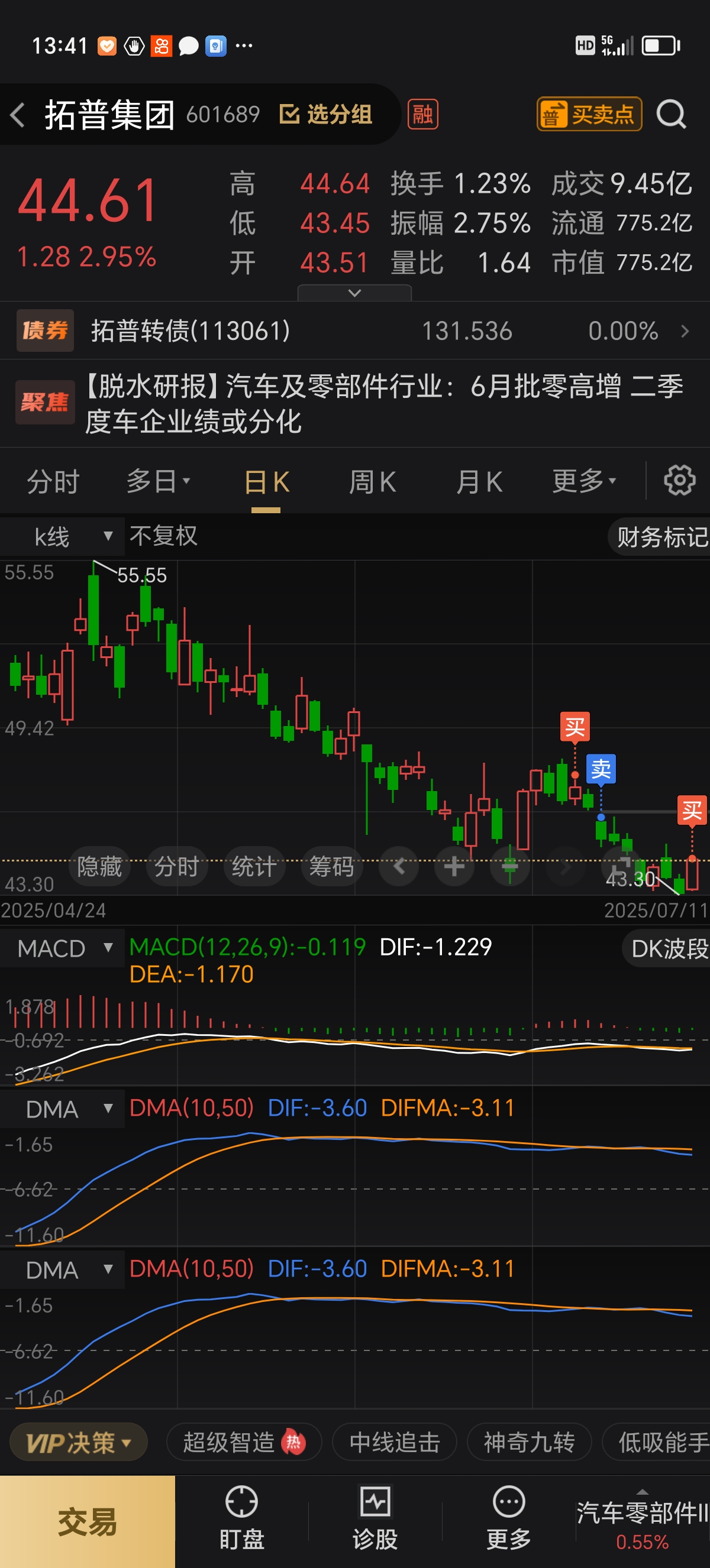Viewport: 710px width, 1568px height.
Task: Toggle DK波段 indicator overlay
Action: tap(667, 948)
